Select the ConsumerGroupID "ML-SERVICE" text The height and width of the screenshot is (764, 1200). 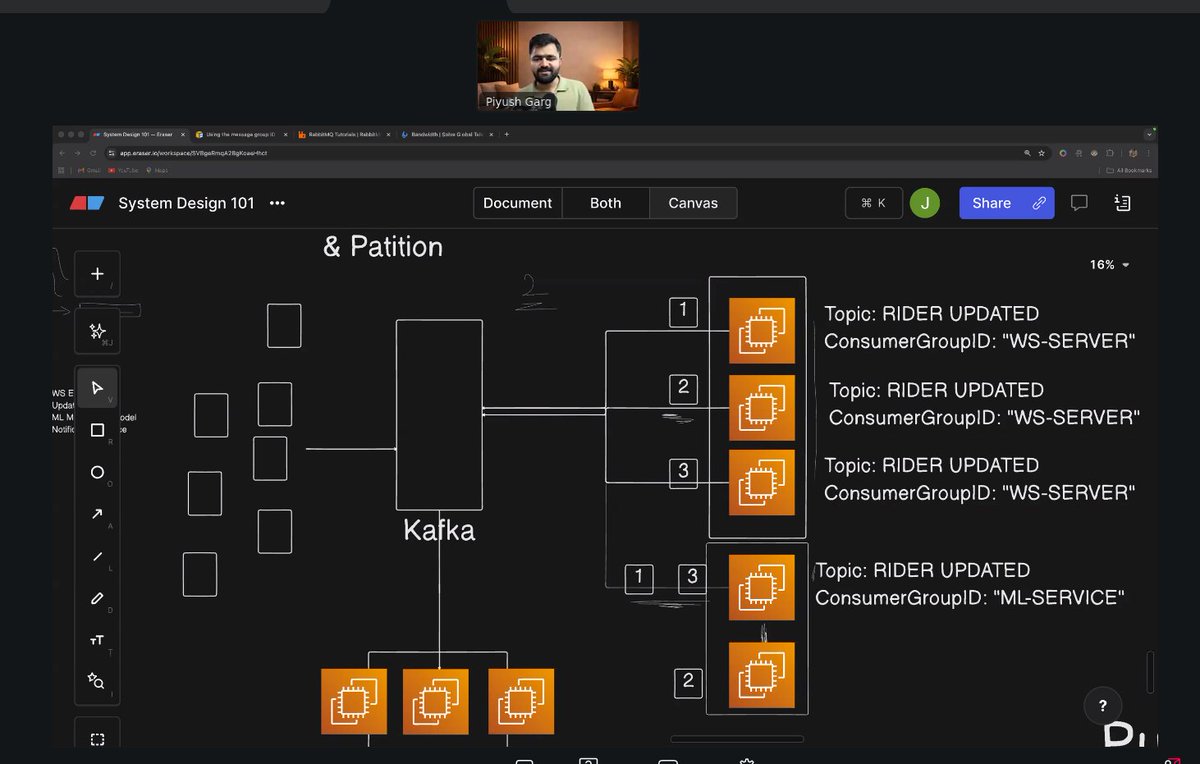point(970,598)
